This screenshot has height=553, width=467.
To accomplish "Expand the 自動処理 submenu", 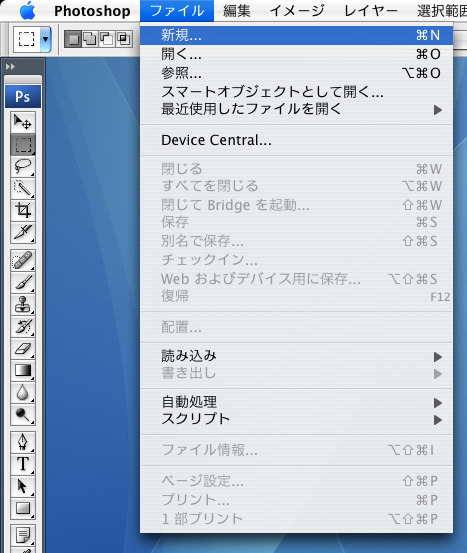I will (x=296, y=402).
